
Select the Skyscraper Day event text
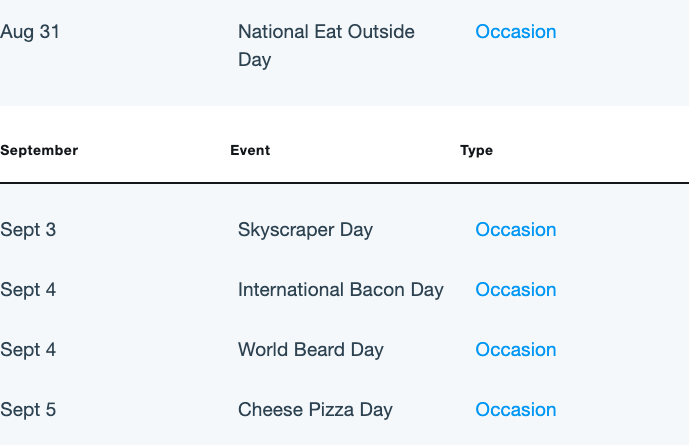click(305, 230)
